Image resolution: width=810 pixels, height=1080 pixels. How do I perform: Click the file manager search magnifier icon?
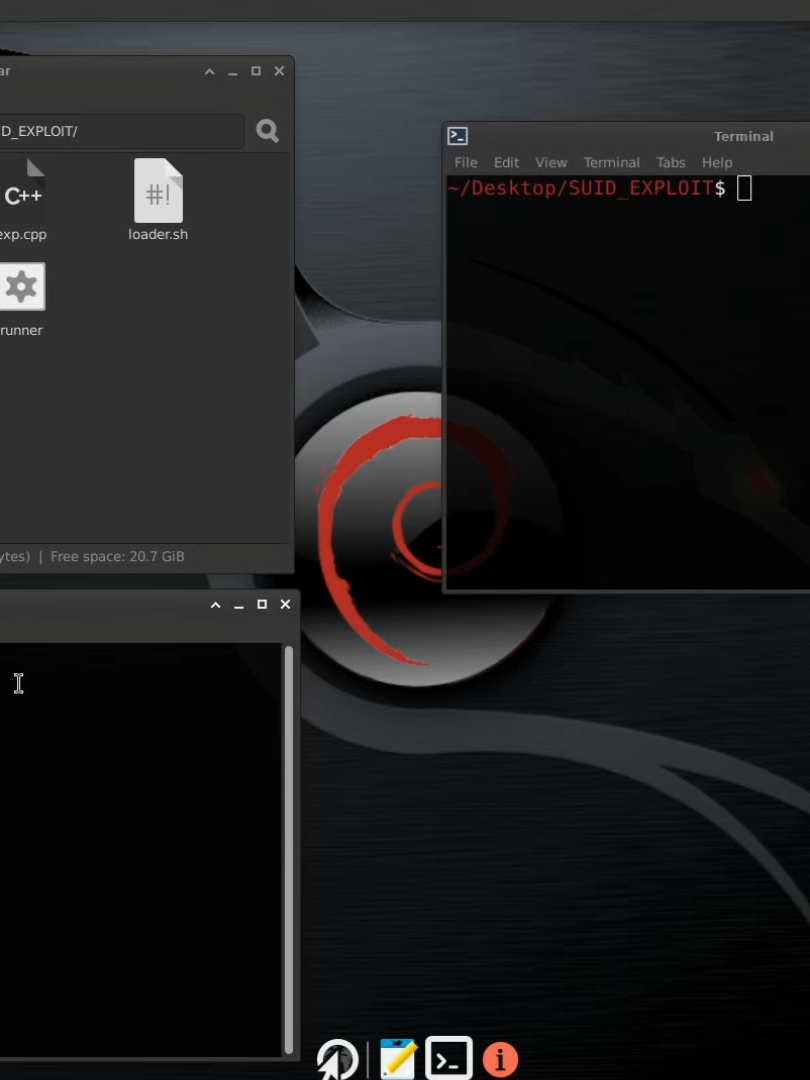pyautogui.click(x=267, y=130)
